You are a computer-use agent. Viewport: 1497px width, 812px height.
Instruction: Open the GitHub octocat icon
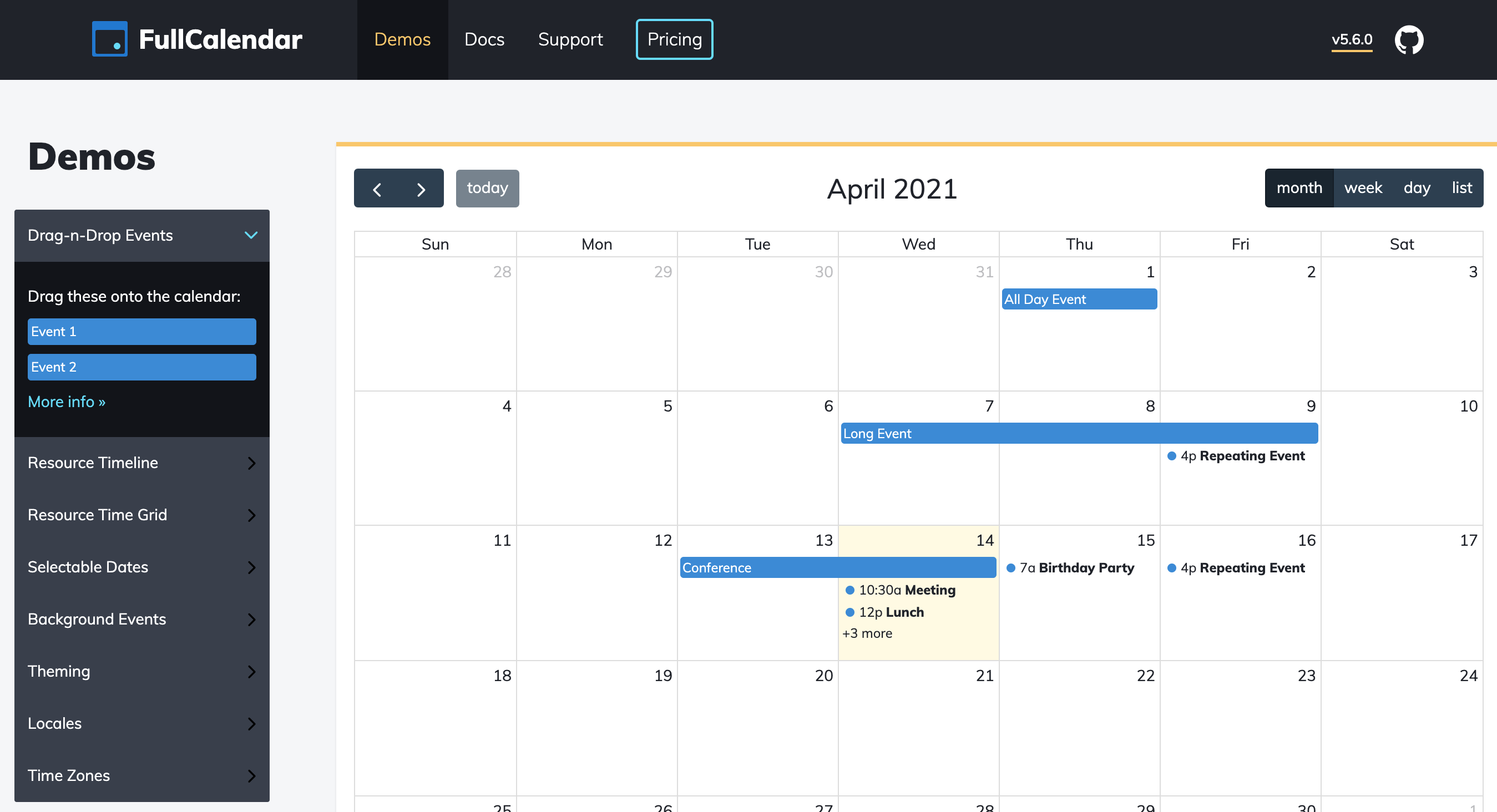point(1409,39)
